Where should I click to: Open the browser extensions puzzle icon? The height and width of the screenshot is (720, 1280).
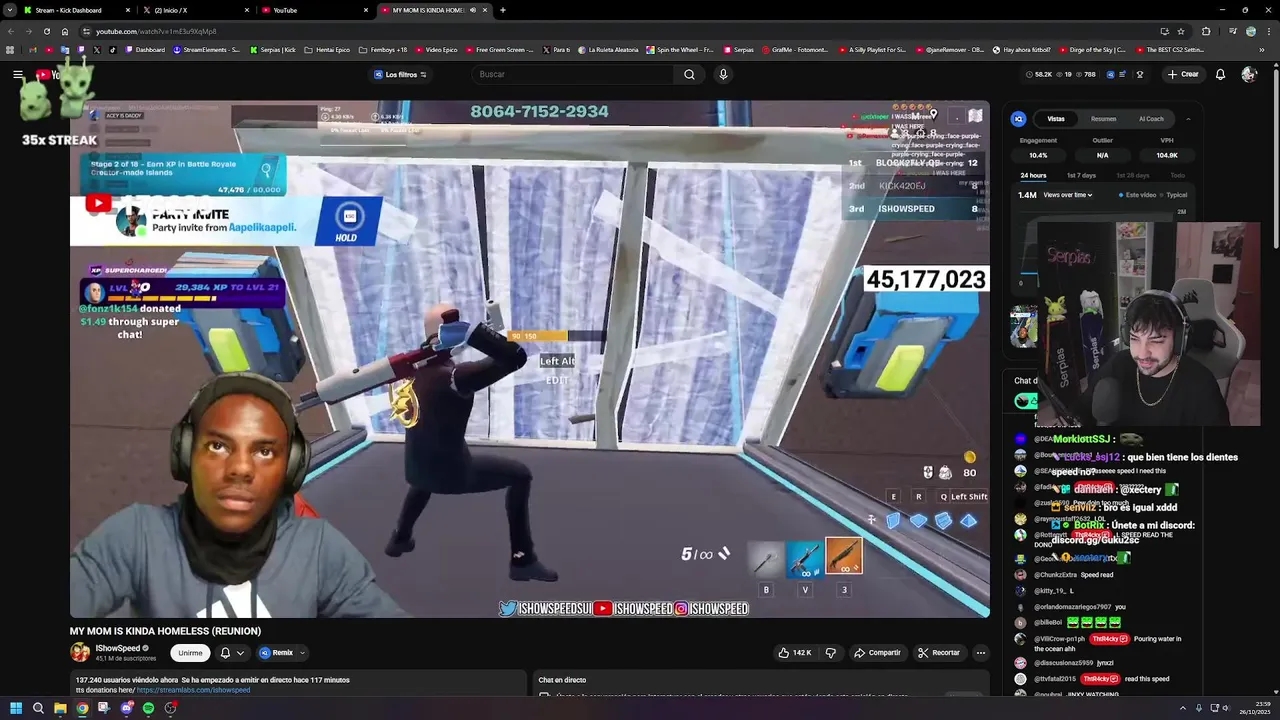coord(1206,31)
